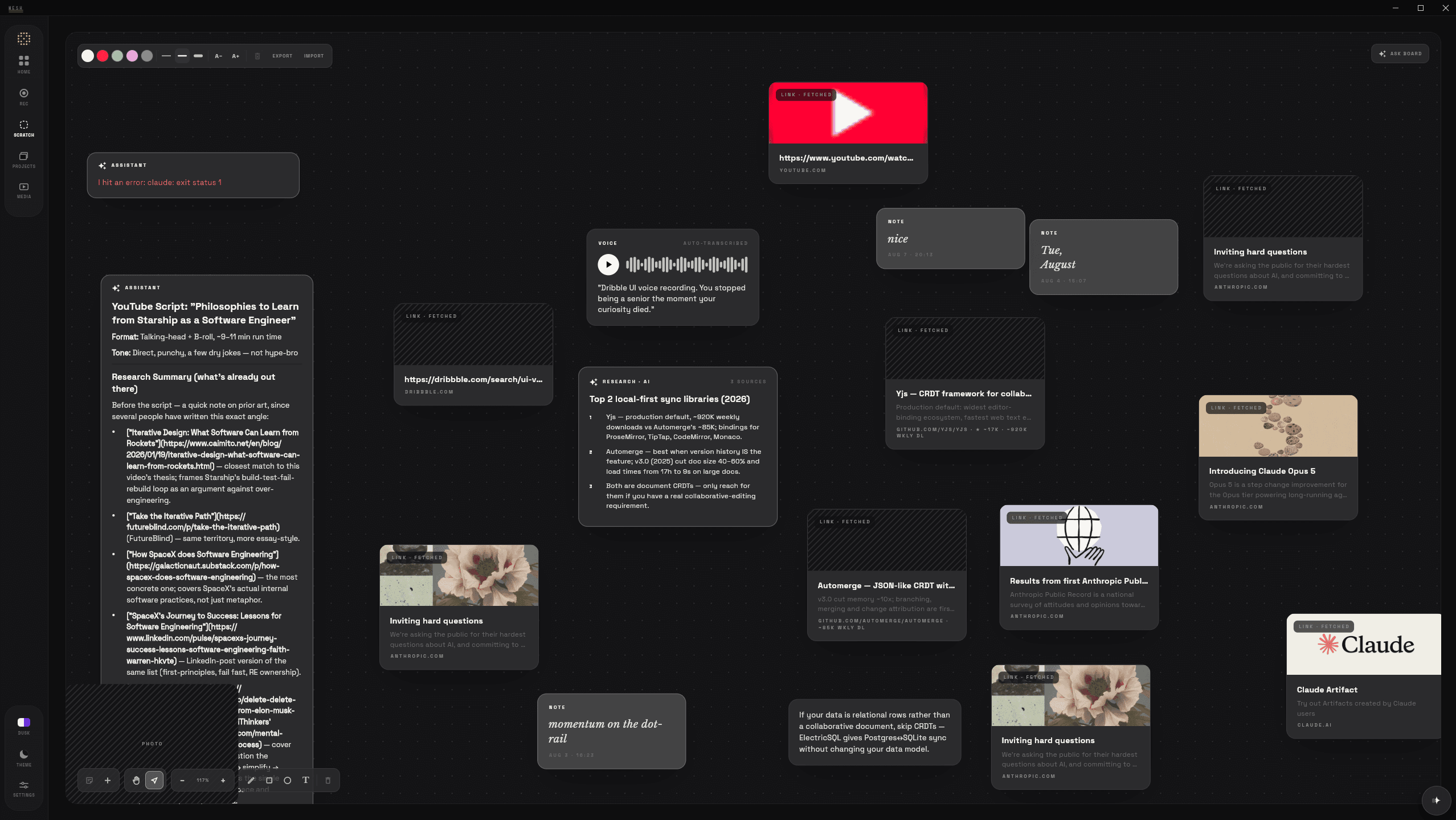Increase font size with A+ button
The width and height of the screenshot is (1456, 820).
point(236,56)
